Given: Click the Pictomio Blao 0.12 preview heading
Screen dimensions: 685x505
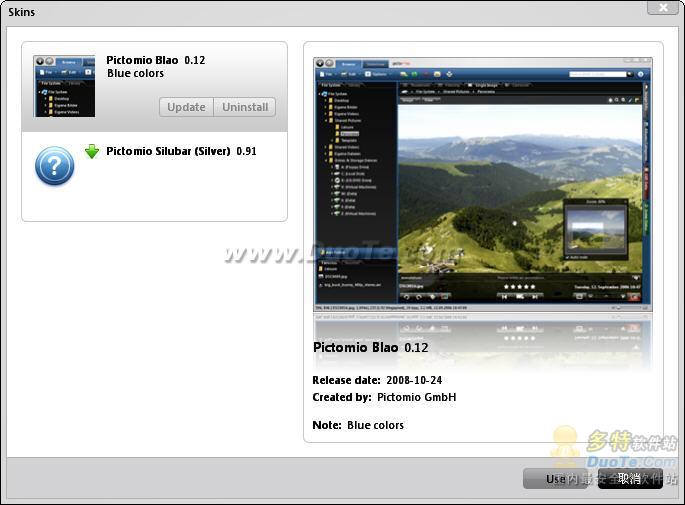Looking at the screenshot, I should pos(370,347).
